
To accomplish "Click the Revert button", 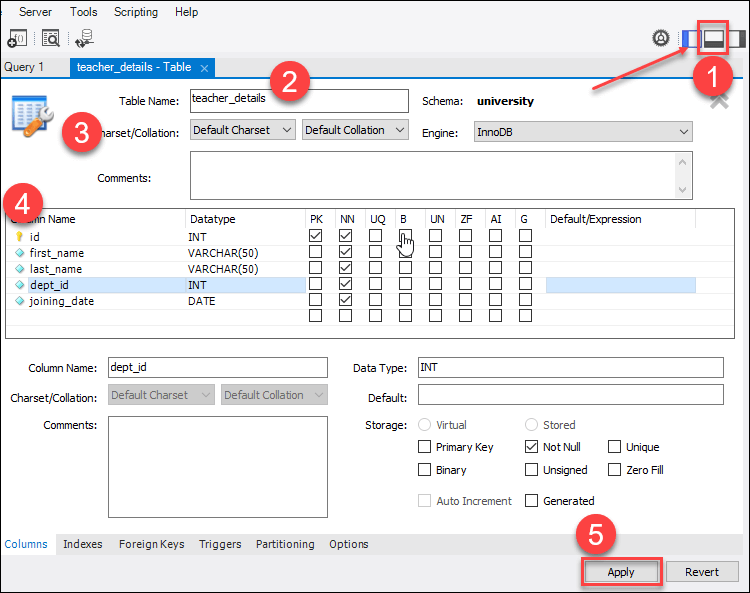I will coord(702,572).
